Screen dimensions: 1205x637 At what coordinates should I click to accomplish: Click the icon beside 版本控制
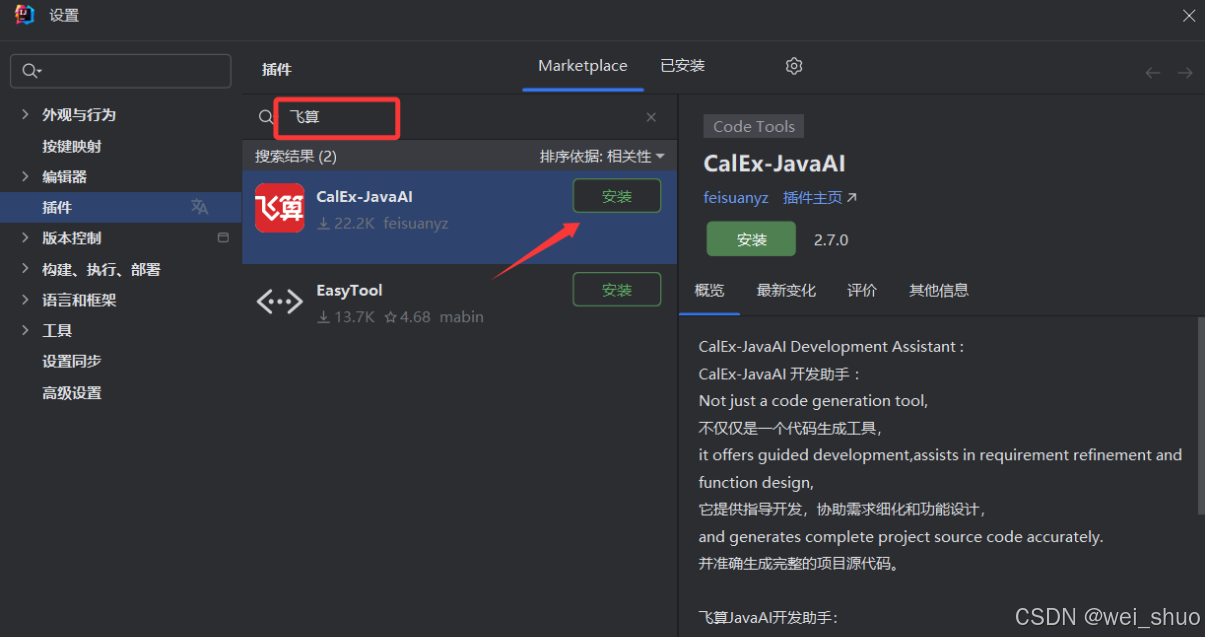coord(223,238)
